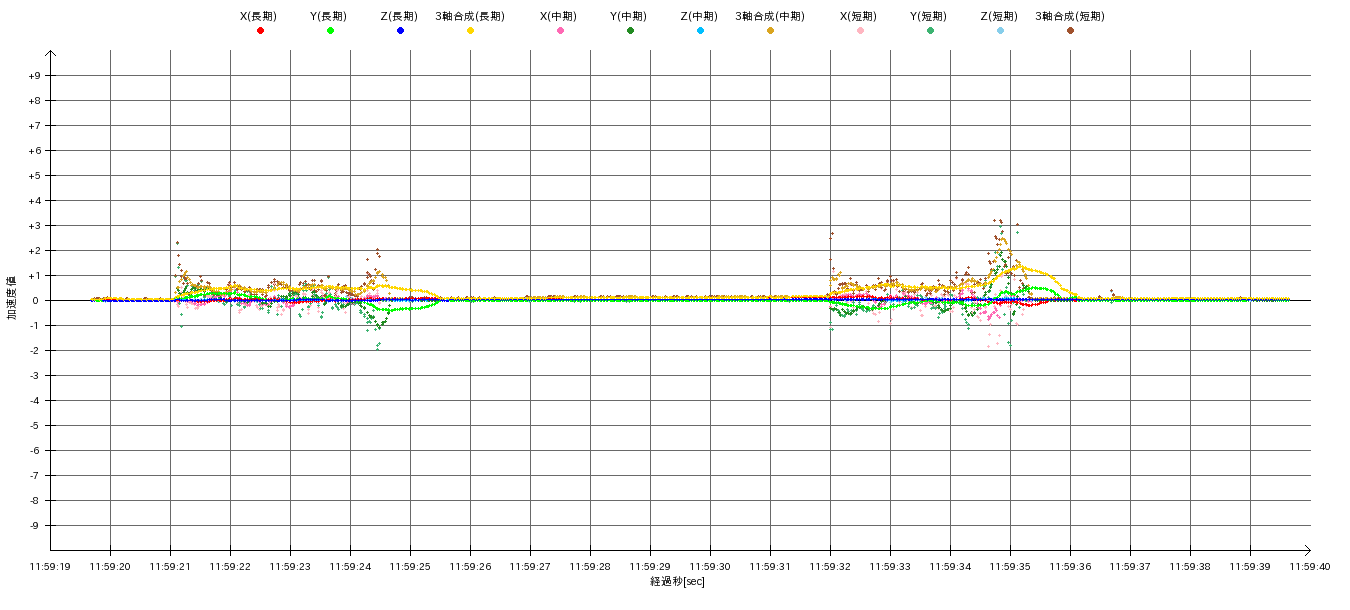Click the red X(長期) legend marker
Viewport: 1350px width, 610px height.
[x=260, y=31]
